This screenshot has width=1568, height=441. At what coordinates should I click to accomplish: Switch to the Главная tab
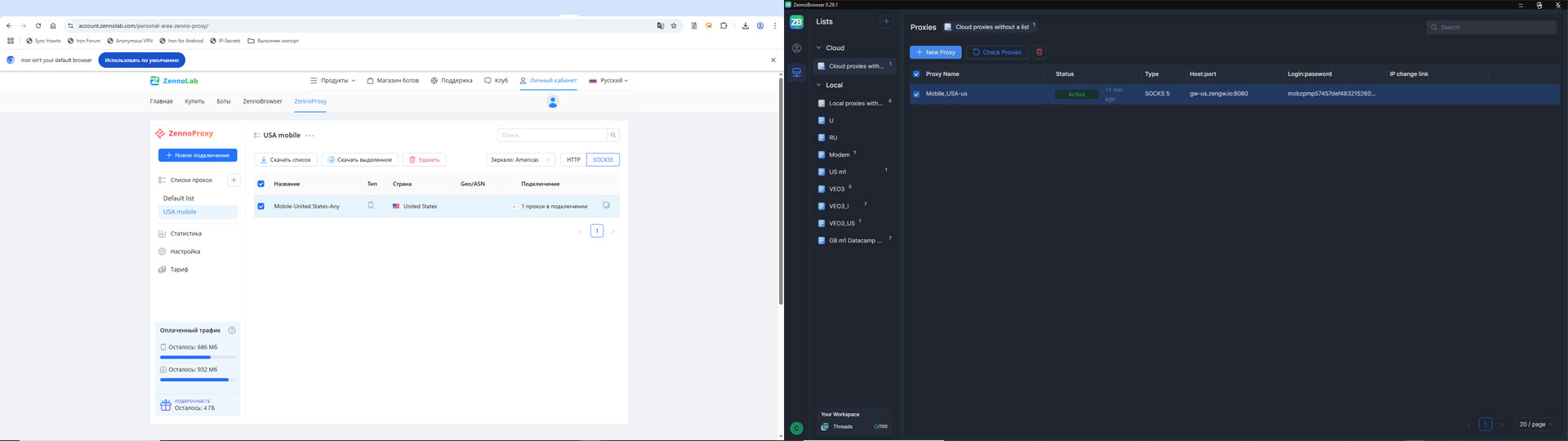point(161,101)
